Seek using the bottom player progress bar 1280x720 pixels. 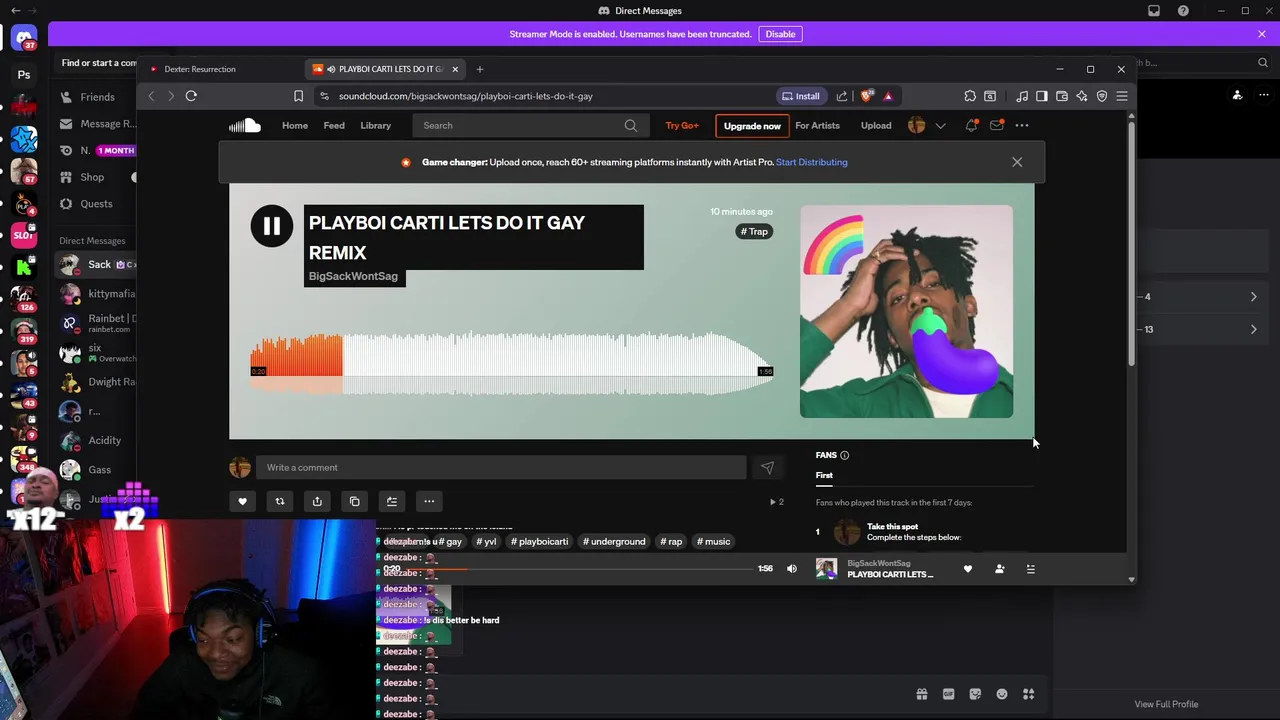pyautogui.click(x=578, y=569)
